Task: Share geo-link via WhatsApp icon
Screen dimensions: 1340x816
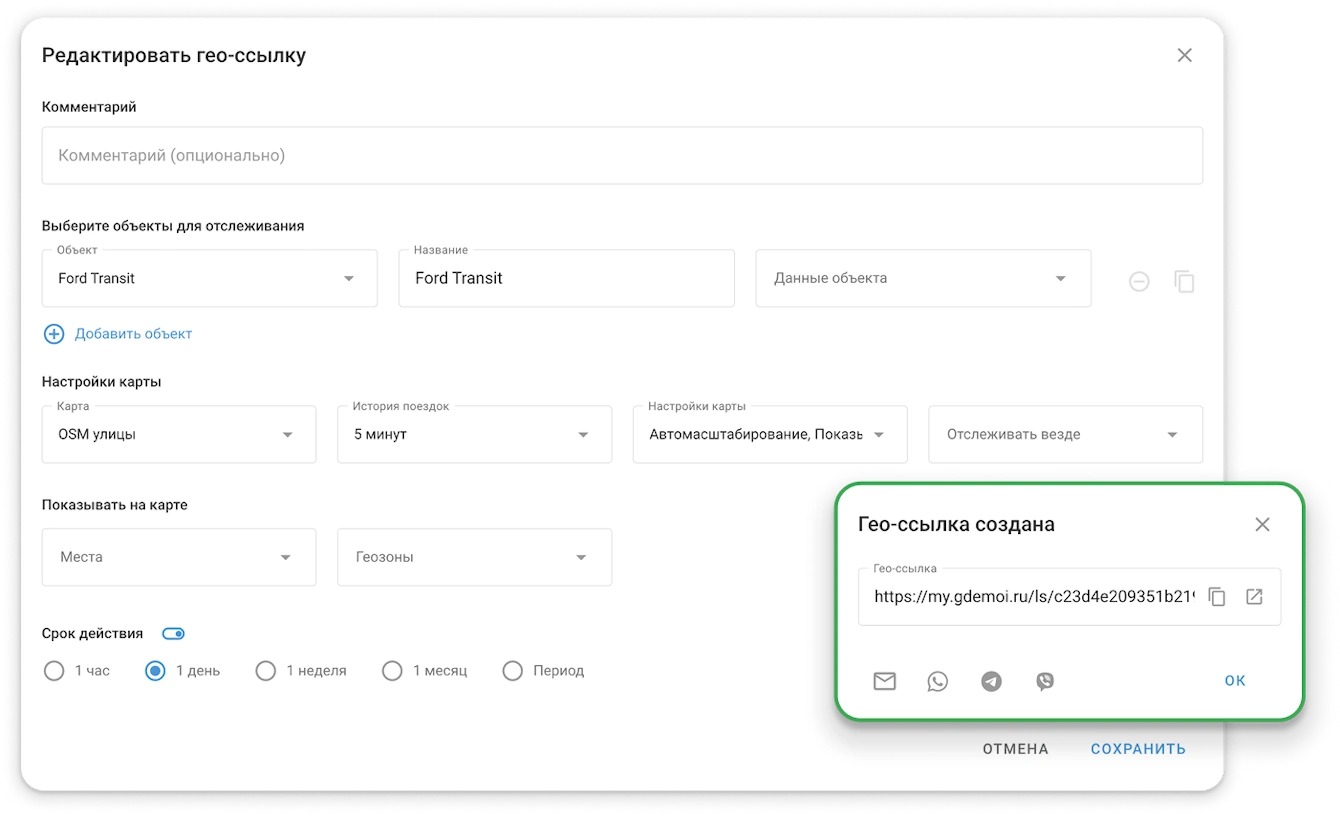Action: 937,682
